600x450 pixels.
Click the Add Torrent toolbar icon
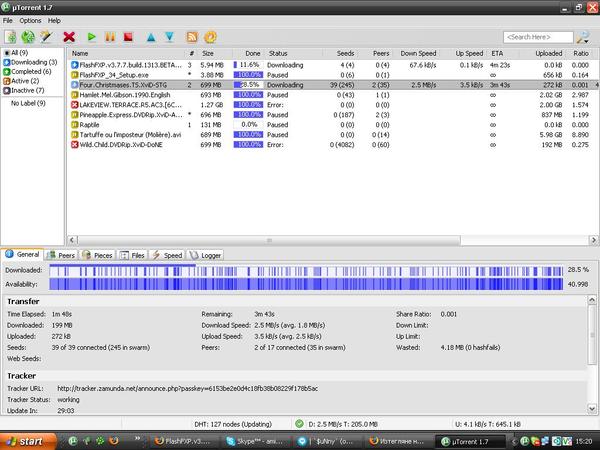11,37
